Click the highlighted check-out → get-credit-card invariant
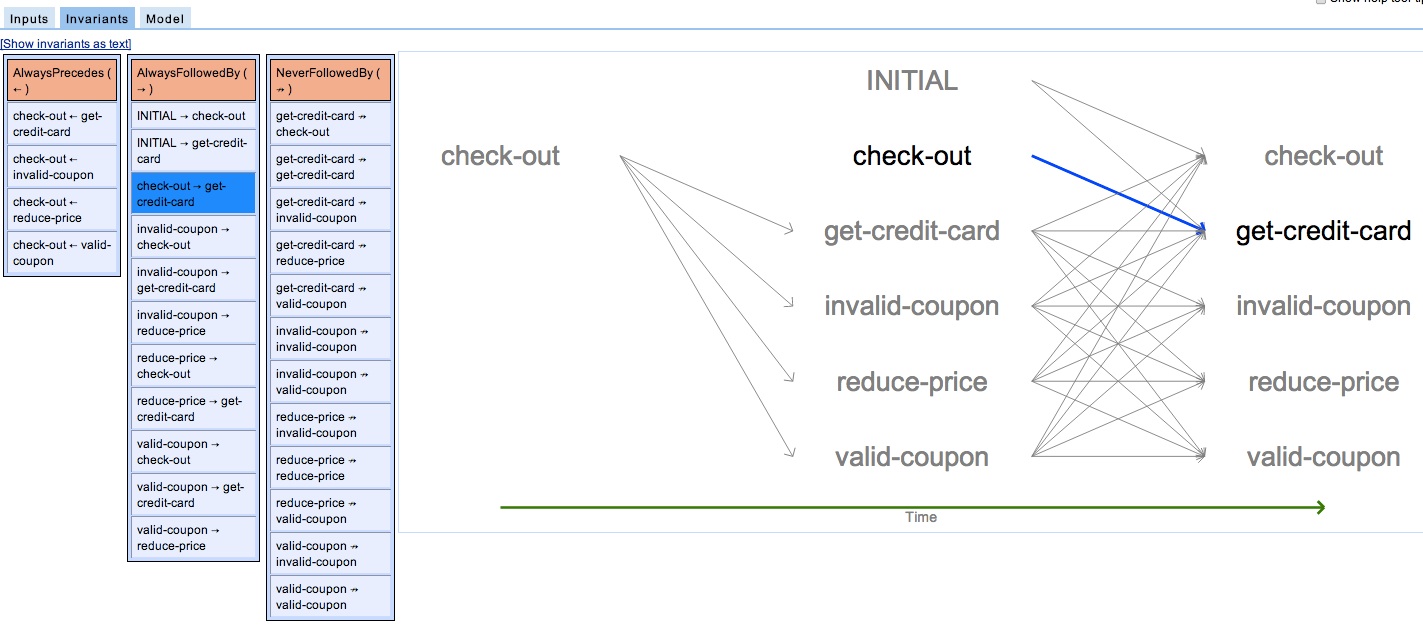This screenshot has height=630, width=1423. pyautogui.click(x=193, y=194)
